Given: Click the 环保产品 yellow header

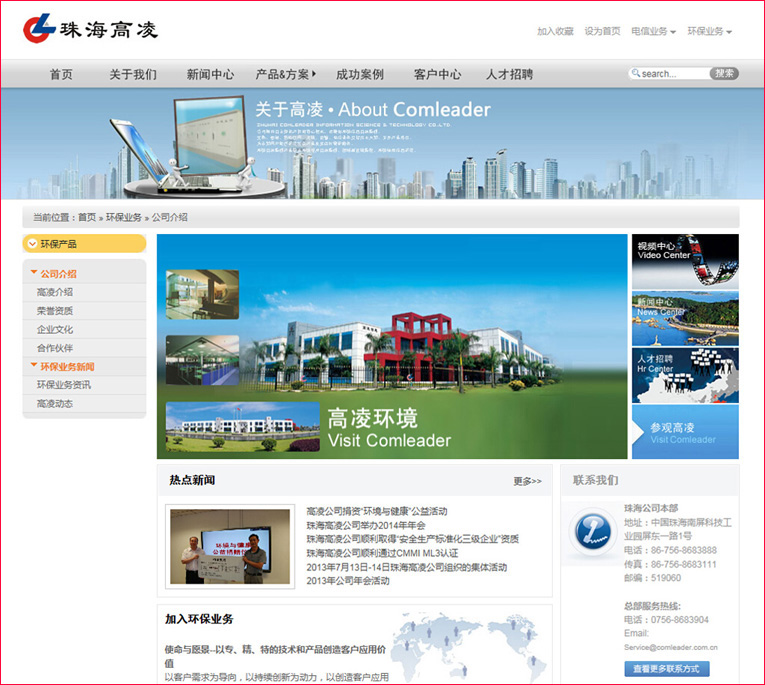Looking at the screenshot, I should [84, 243].
